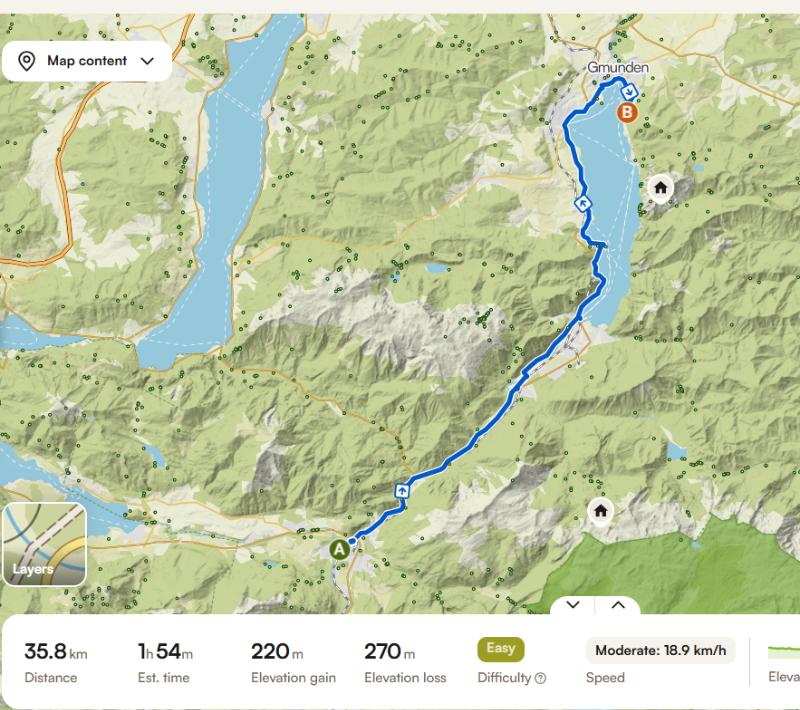
Task: Open the Difficulty help question mark
Action: (541, 678)
